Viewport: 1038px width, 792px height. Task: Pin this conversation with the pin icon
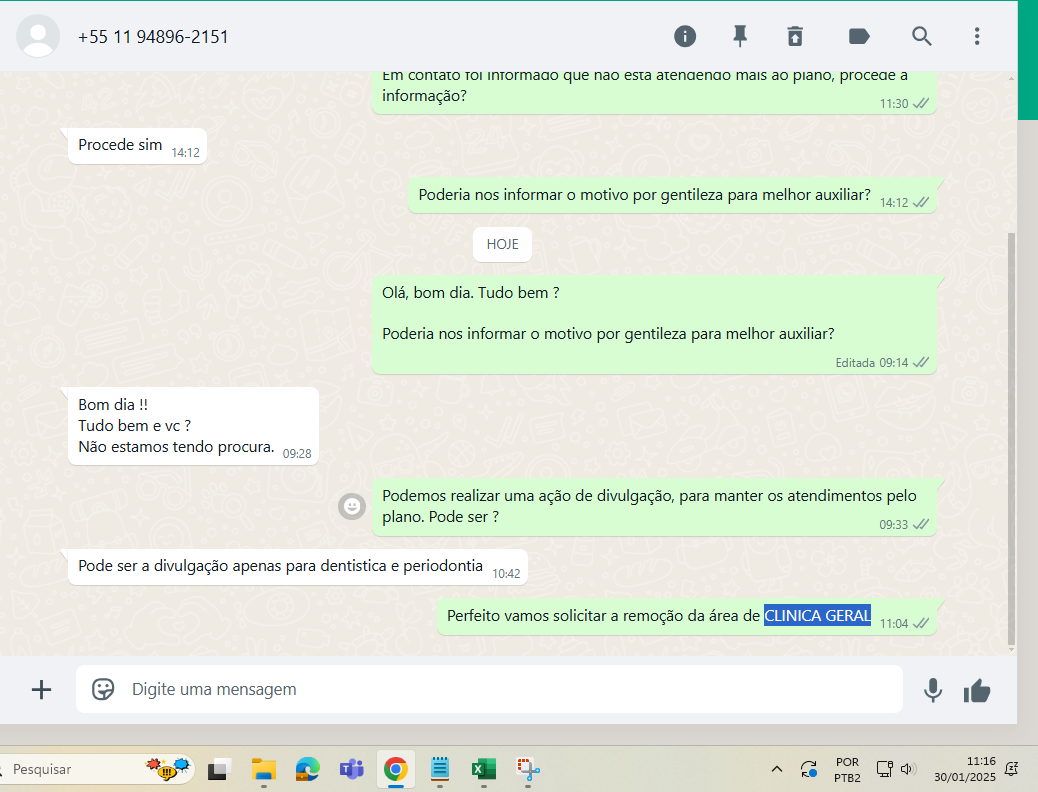pos(740,36)
